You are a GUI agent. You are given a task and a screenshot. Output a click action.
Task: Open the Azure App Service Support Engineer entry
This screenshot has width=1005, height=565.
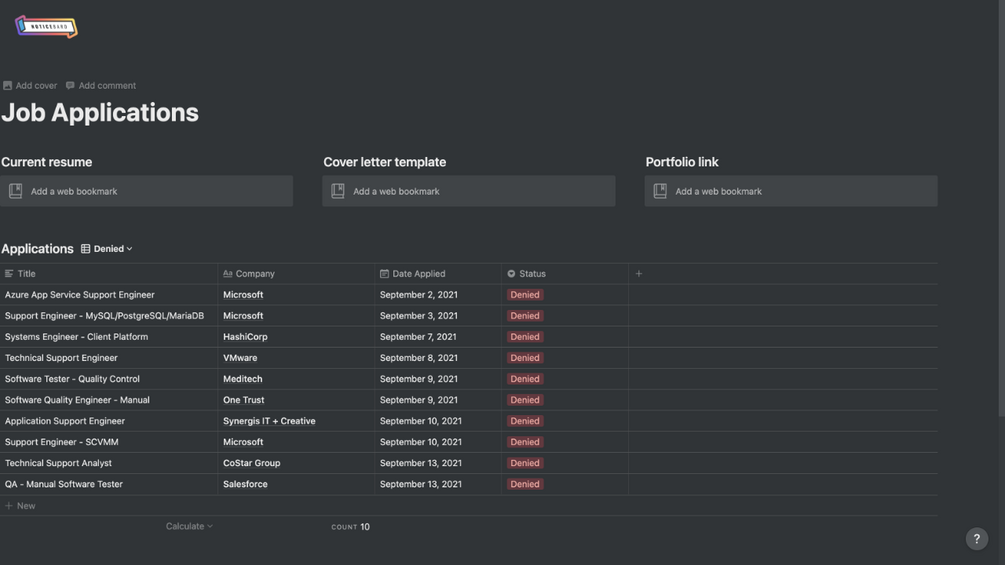click(80, 295)
